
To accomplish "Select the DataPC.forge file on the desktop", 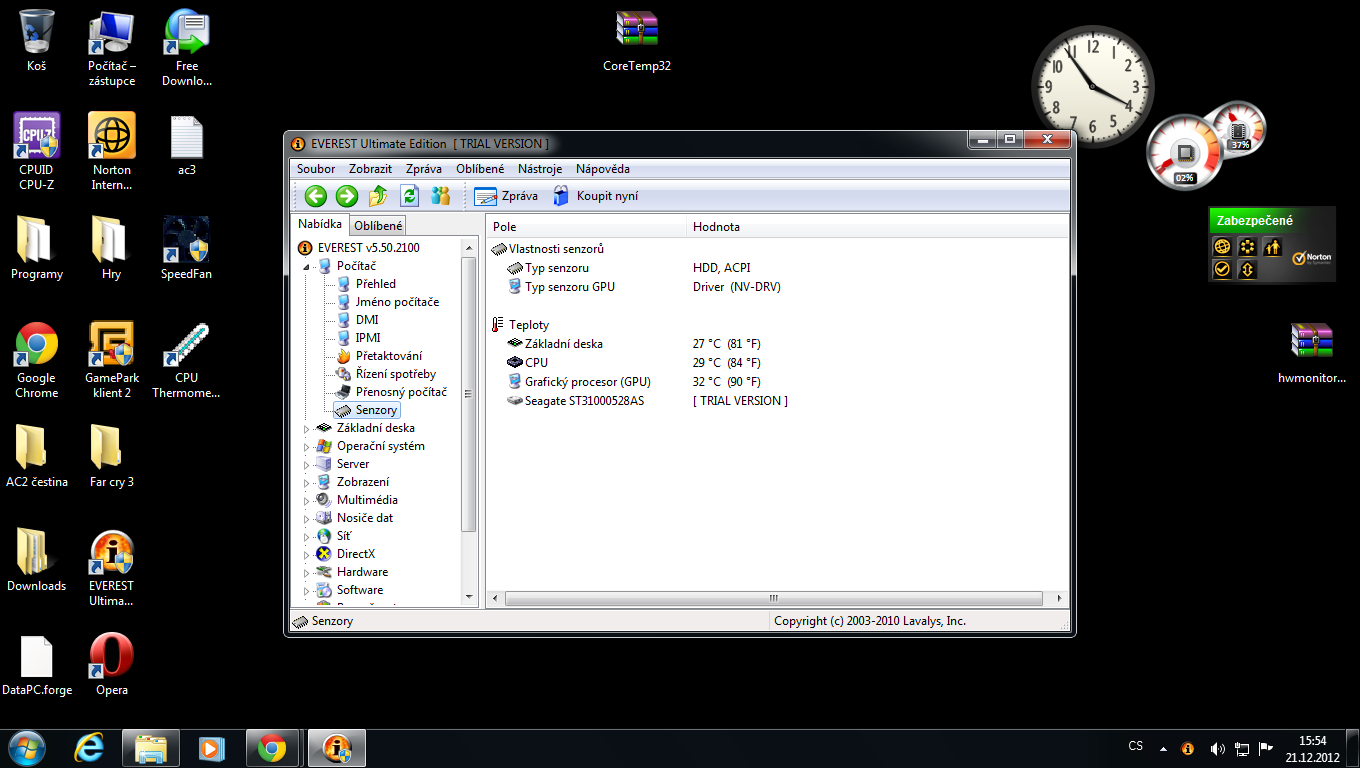I will 37,664.
